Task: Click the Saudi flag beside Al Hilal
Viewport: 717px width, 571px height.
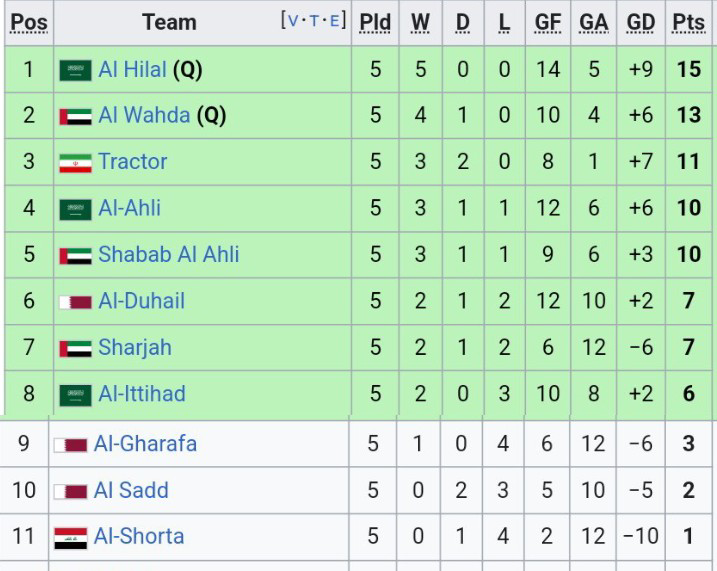Action: [75, 70]
